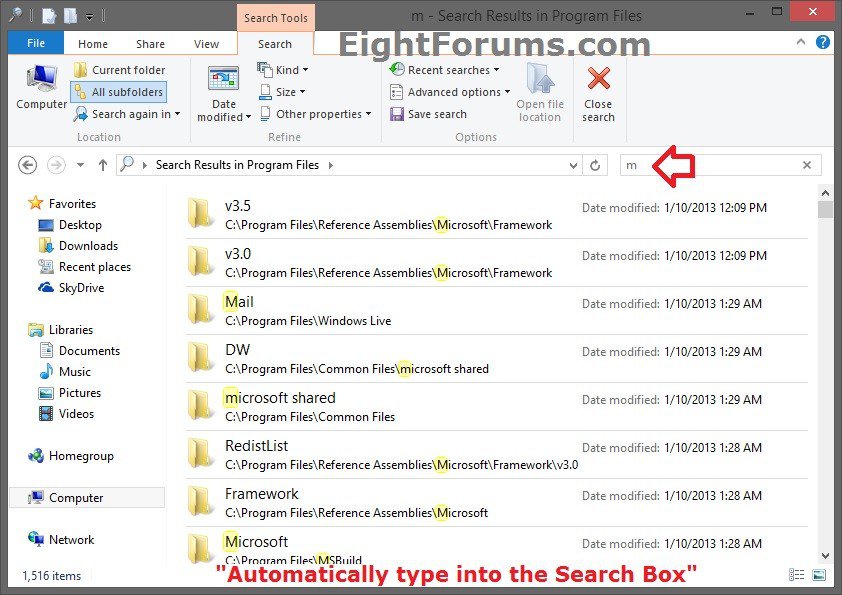842x595 pixels.
Task: Switch to large icons view in status bar
Action: 819,576
